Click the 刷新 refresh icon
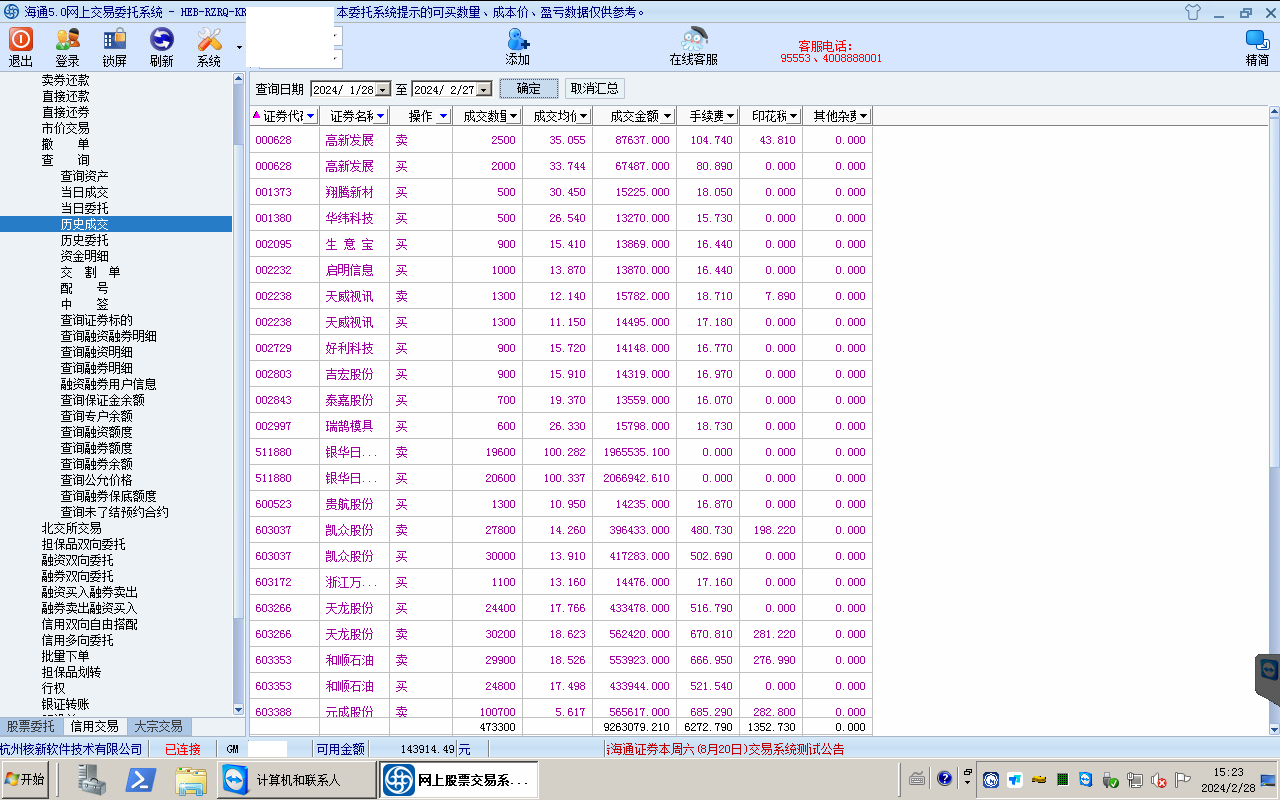The height and width of the screenshot is (800, 1280). tap(161, 40)
